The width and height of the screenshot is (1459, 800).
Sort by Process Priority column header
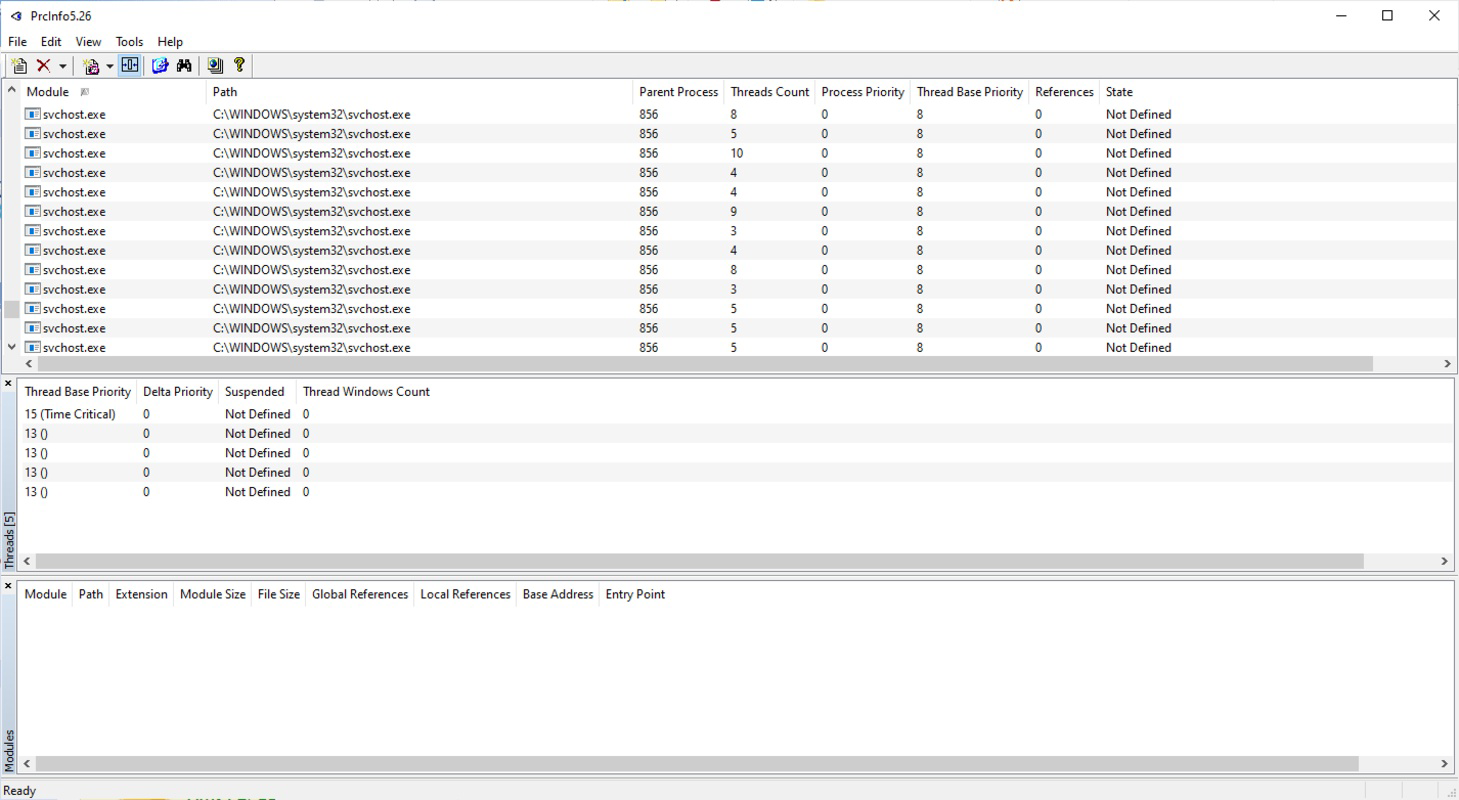[x=862, y=92]
